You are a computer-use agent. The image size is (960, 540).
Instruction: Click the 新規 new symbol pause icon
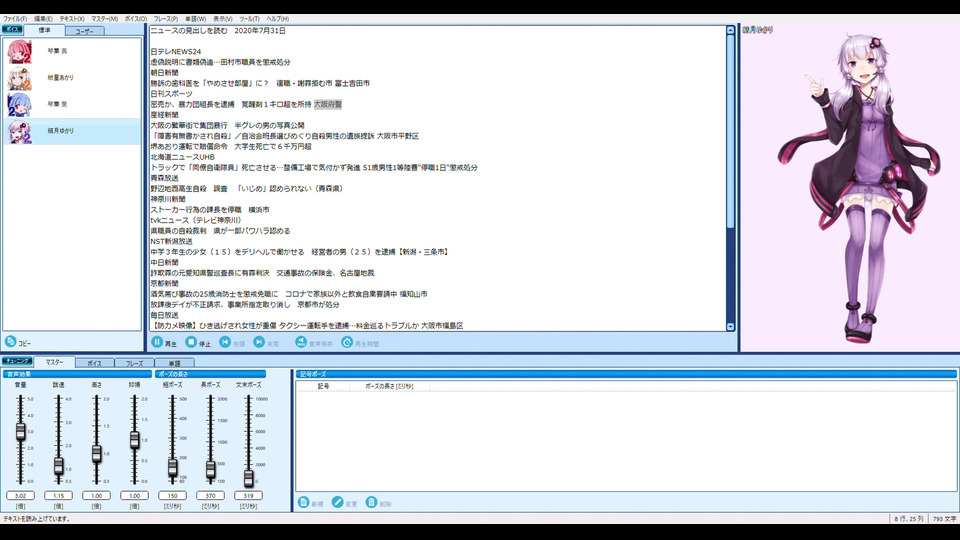(x=303, y=502)
